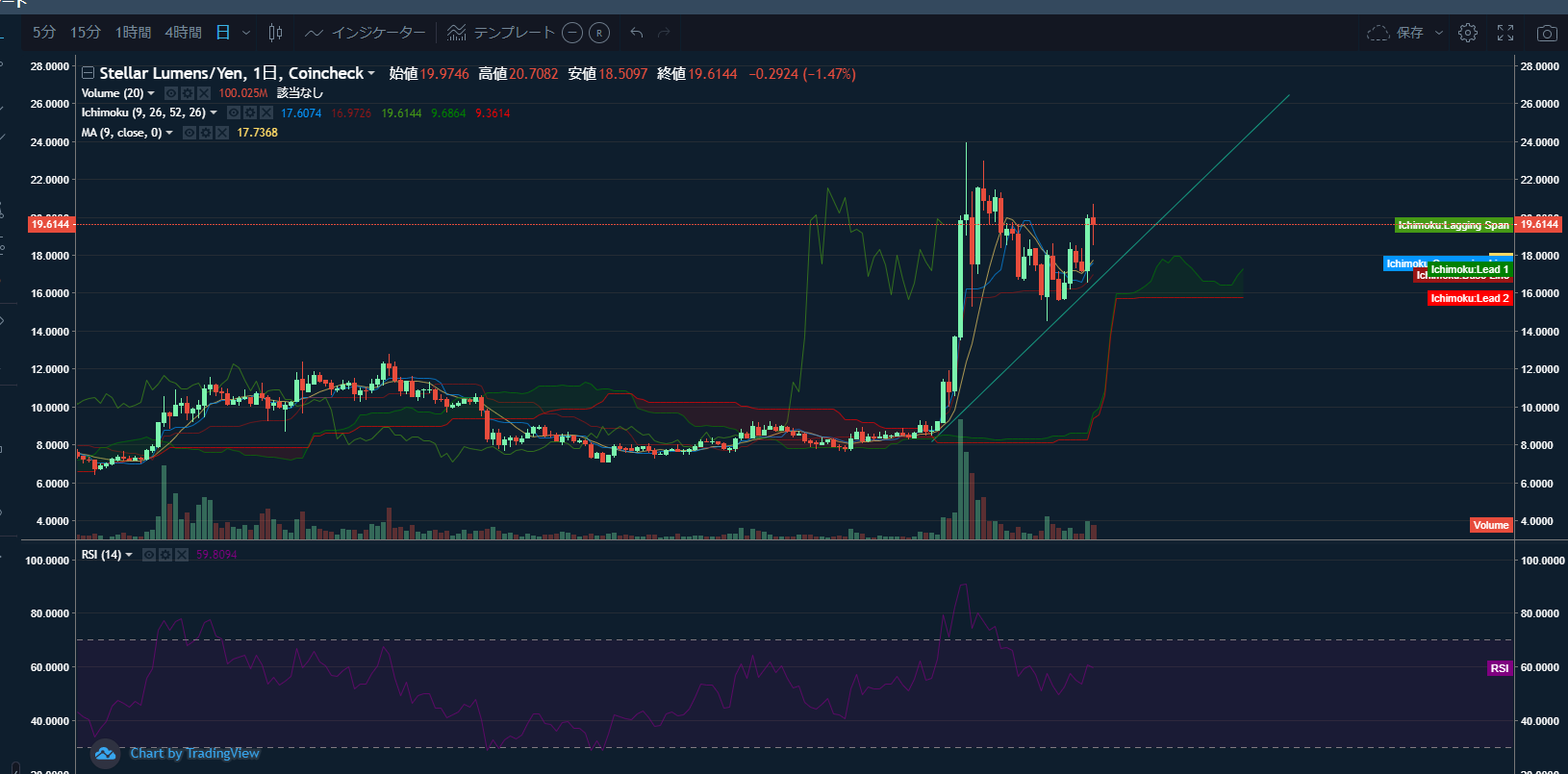Remove the MA indicator
Screen dimensions: 1568x774
click(222, 133)
